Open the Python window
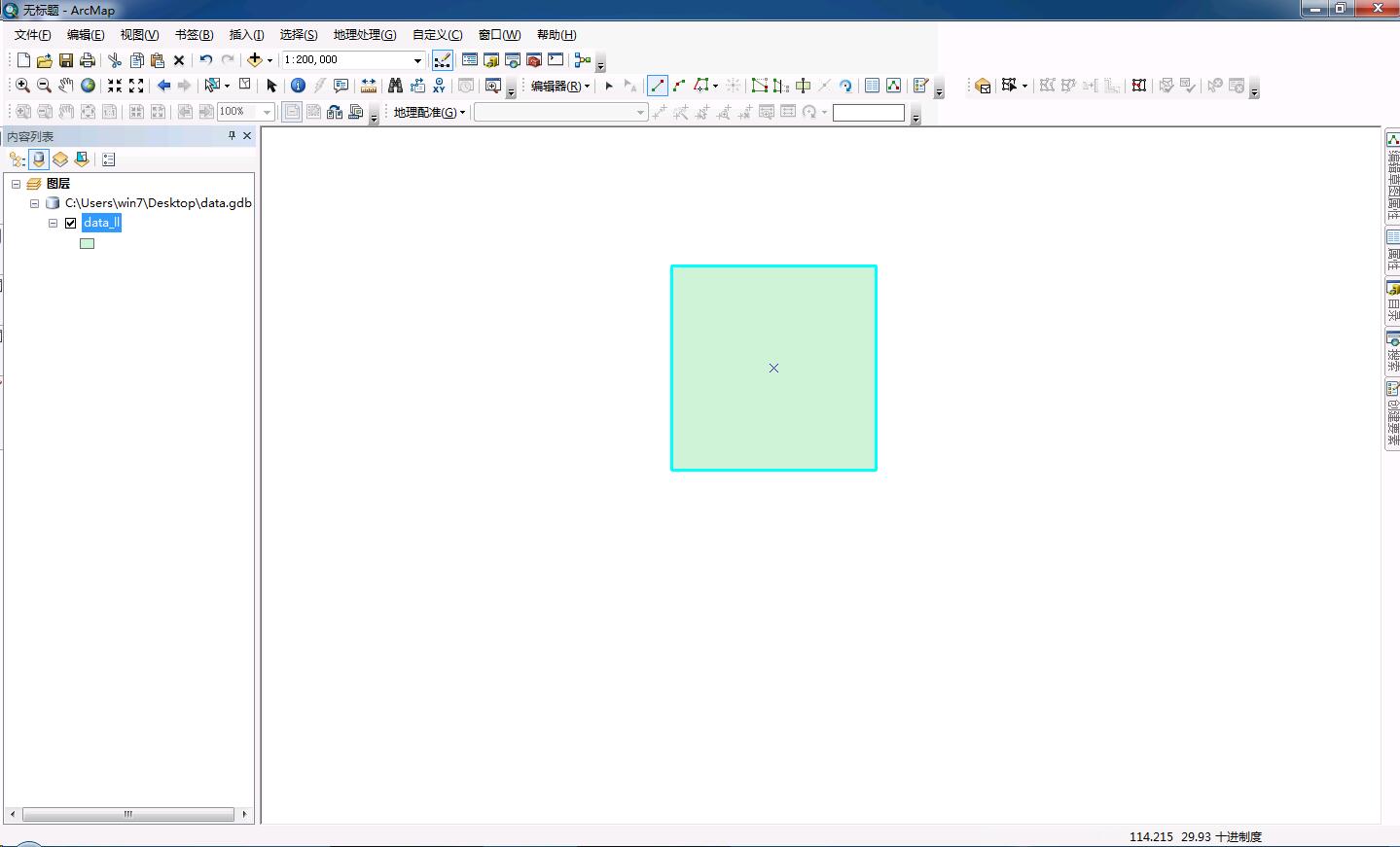1400x847 pixels. point(556,60)
